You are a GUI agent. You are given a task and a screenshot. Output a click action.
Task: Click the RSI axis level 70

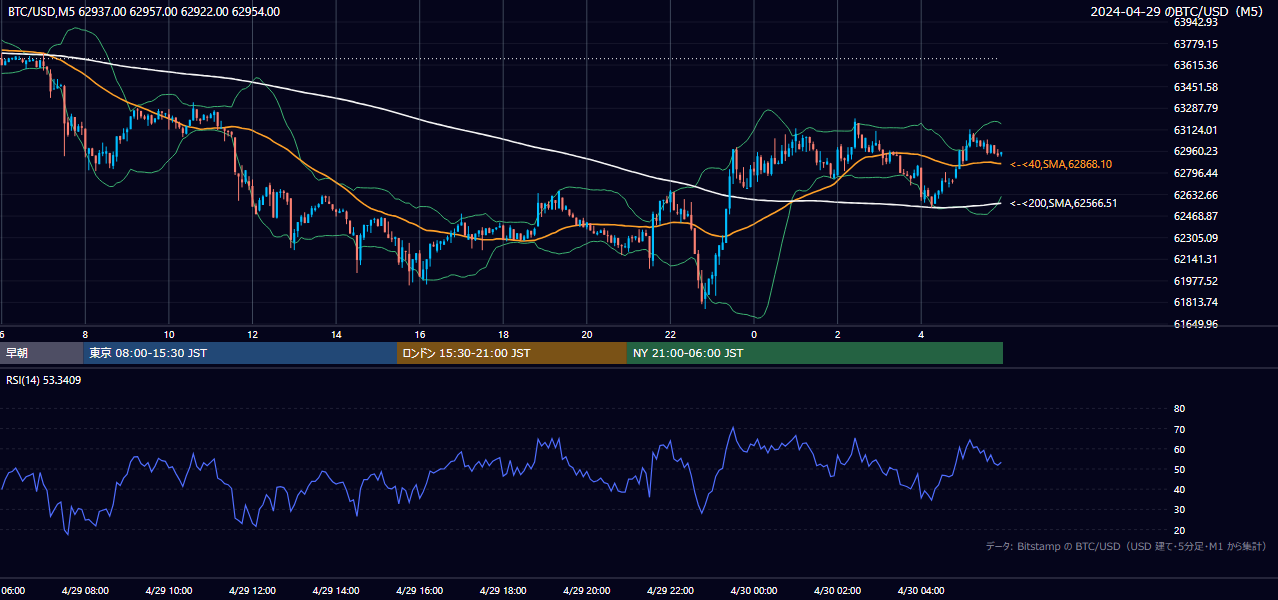coord(1179,429)
